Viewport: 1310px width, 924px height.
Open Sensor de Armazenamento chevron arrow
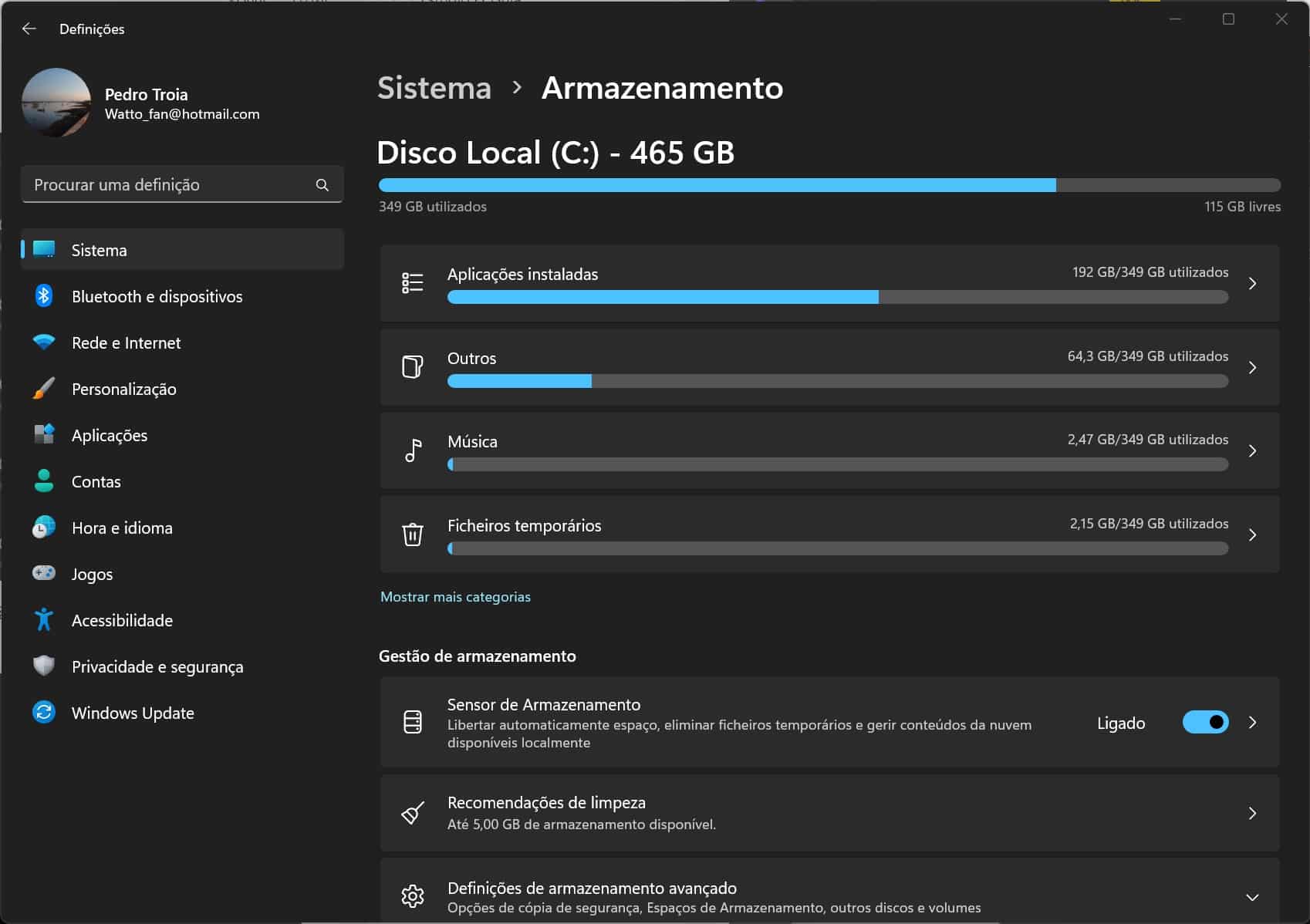[x=1252, y=723]
